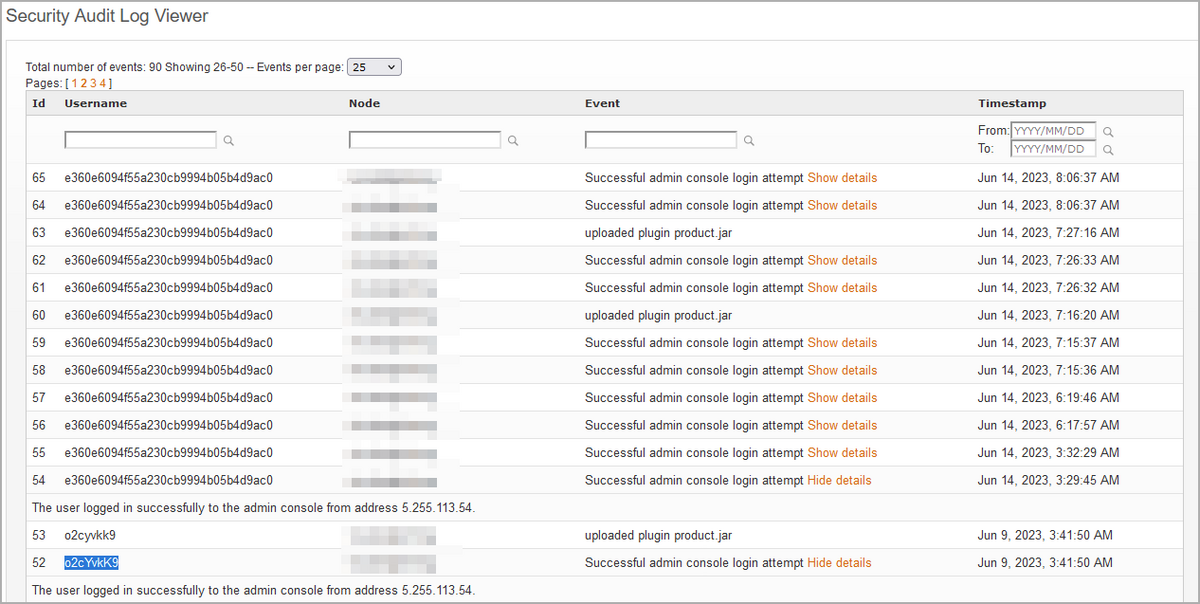Click the magnifier next to the From date
1200x604 pixels.
click(x=1107, y=130)
